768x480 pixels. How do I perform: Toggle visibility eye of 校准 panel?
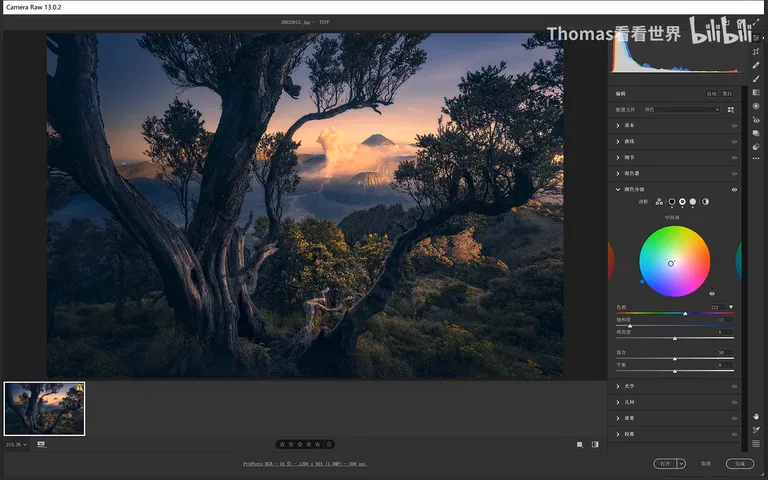[x=734, y=434]
